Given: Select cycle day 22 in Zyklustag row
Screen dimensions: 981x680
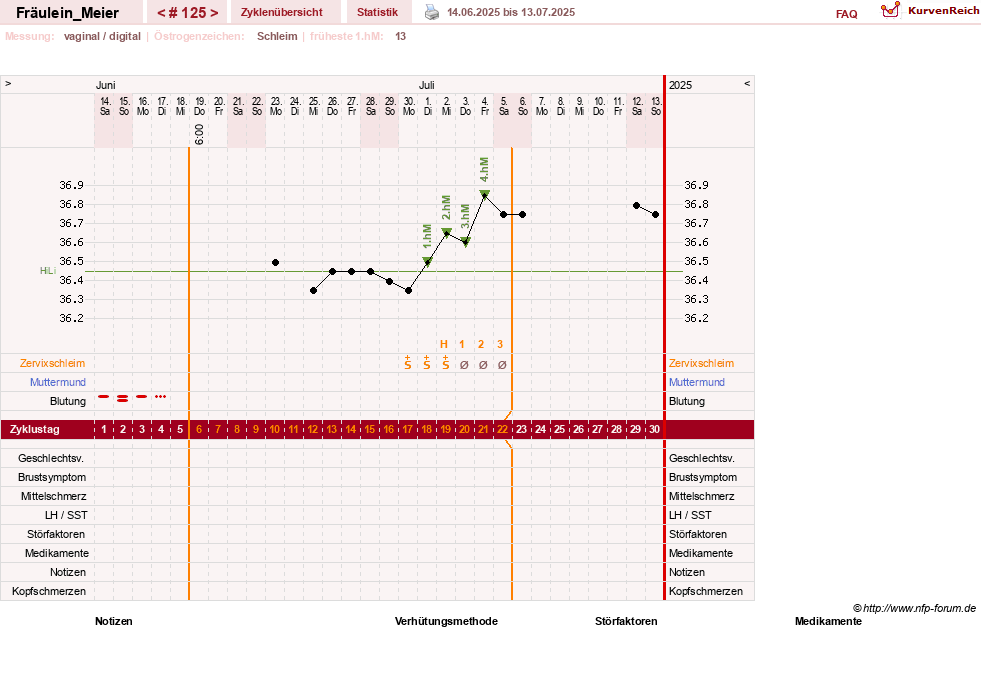Looking at the screenshot, I should (502, 429).
